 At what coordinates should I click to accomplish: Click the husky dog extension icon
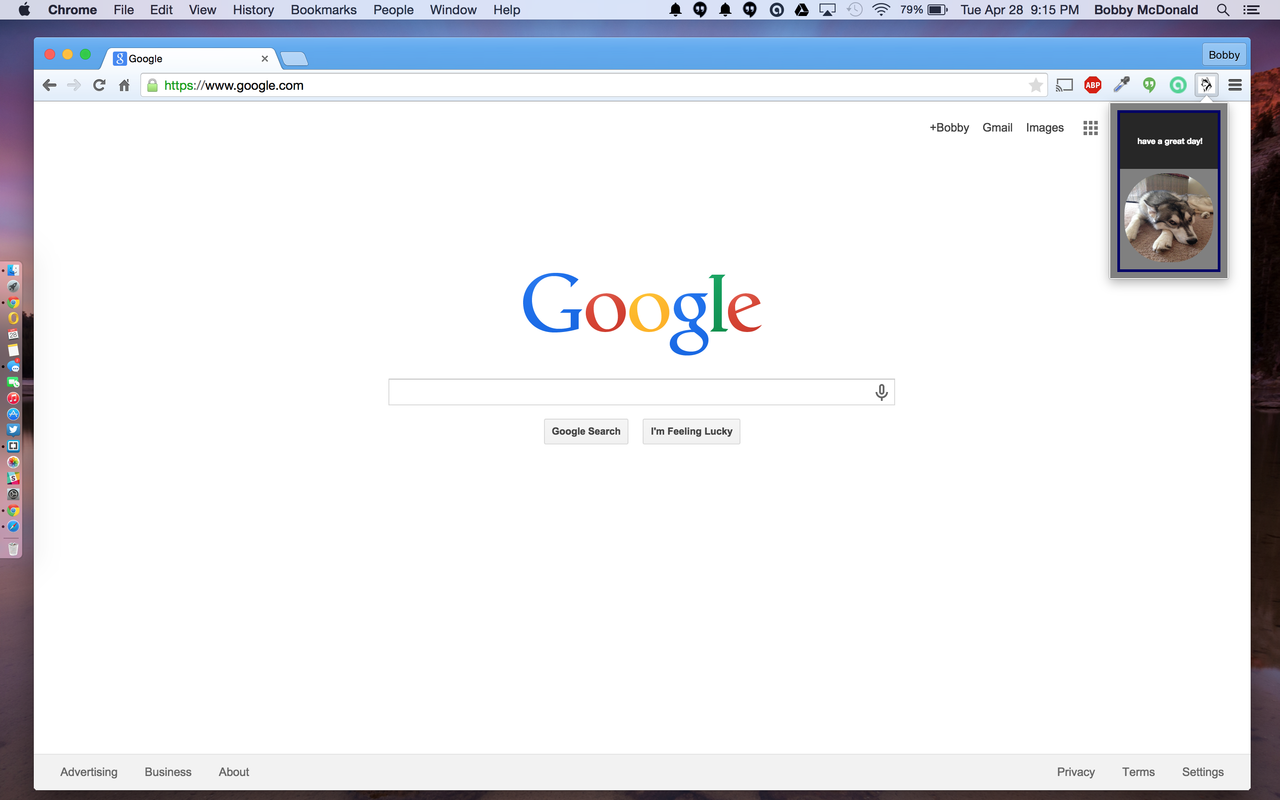point(1206,85)
